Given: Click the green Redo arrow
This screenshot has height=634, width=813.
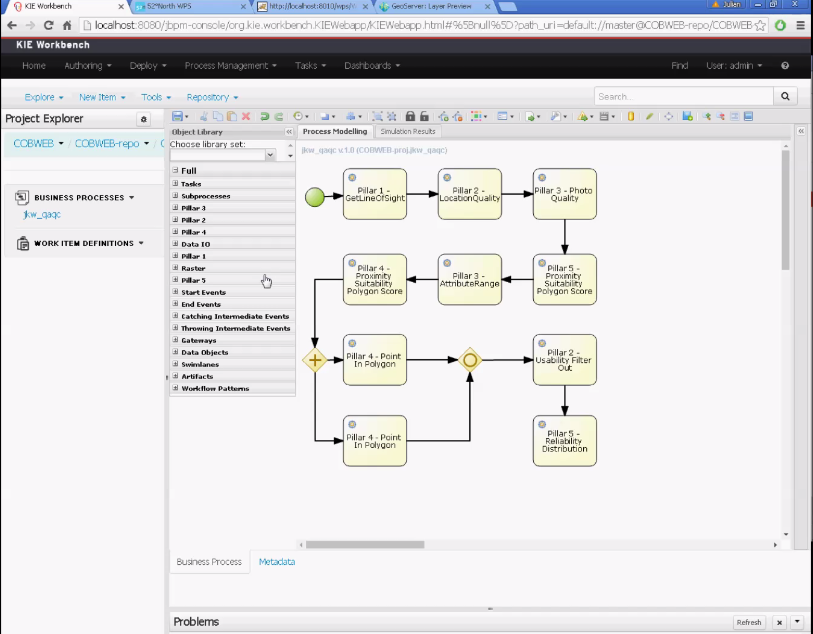Looking at the screenshot, I should click(x=278, y=116).
